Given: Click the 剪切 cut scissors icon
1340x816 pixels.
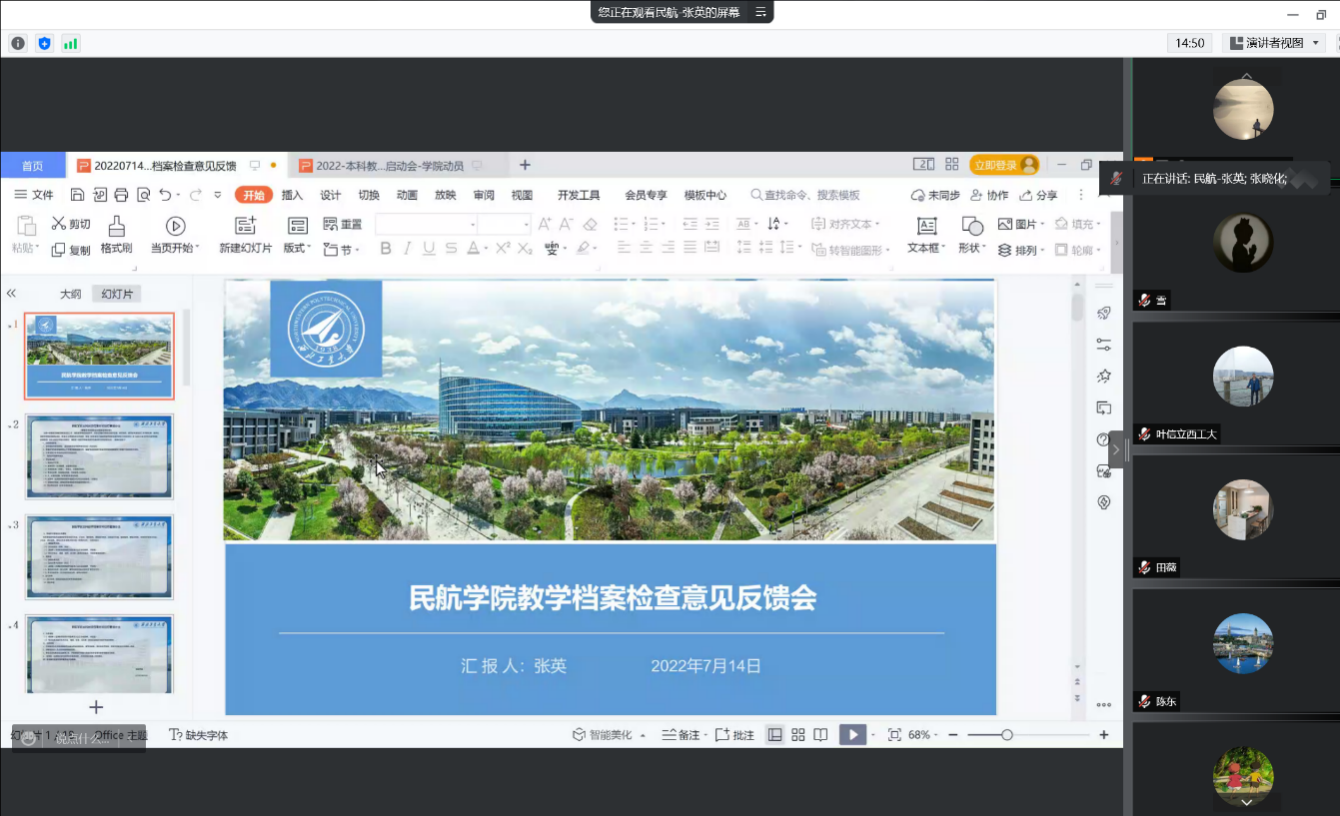Looking at the screenshot, I should [x=60, y=224].
